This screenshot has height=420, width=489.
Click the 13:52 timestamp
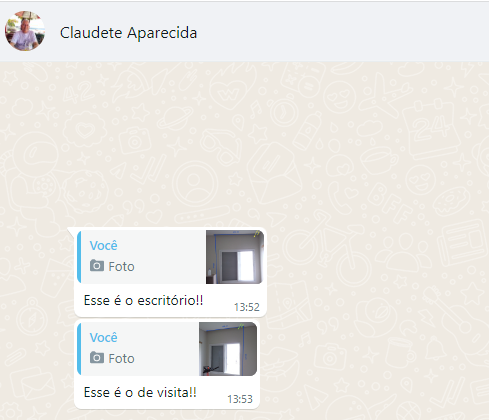[247, 307]
